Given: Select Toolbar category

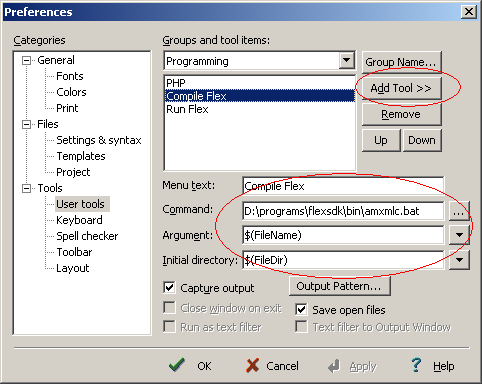Looking at the screenshot, I should (x=74, y=252).
